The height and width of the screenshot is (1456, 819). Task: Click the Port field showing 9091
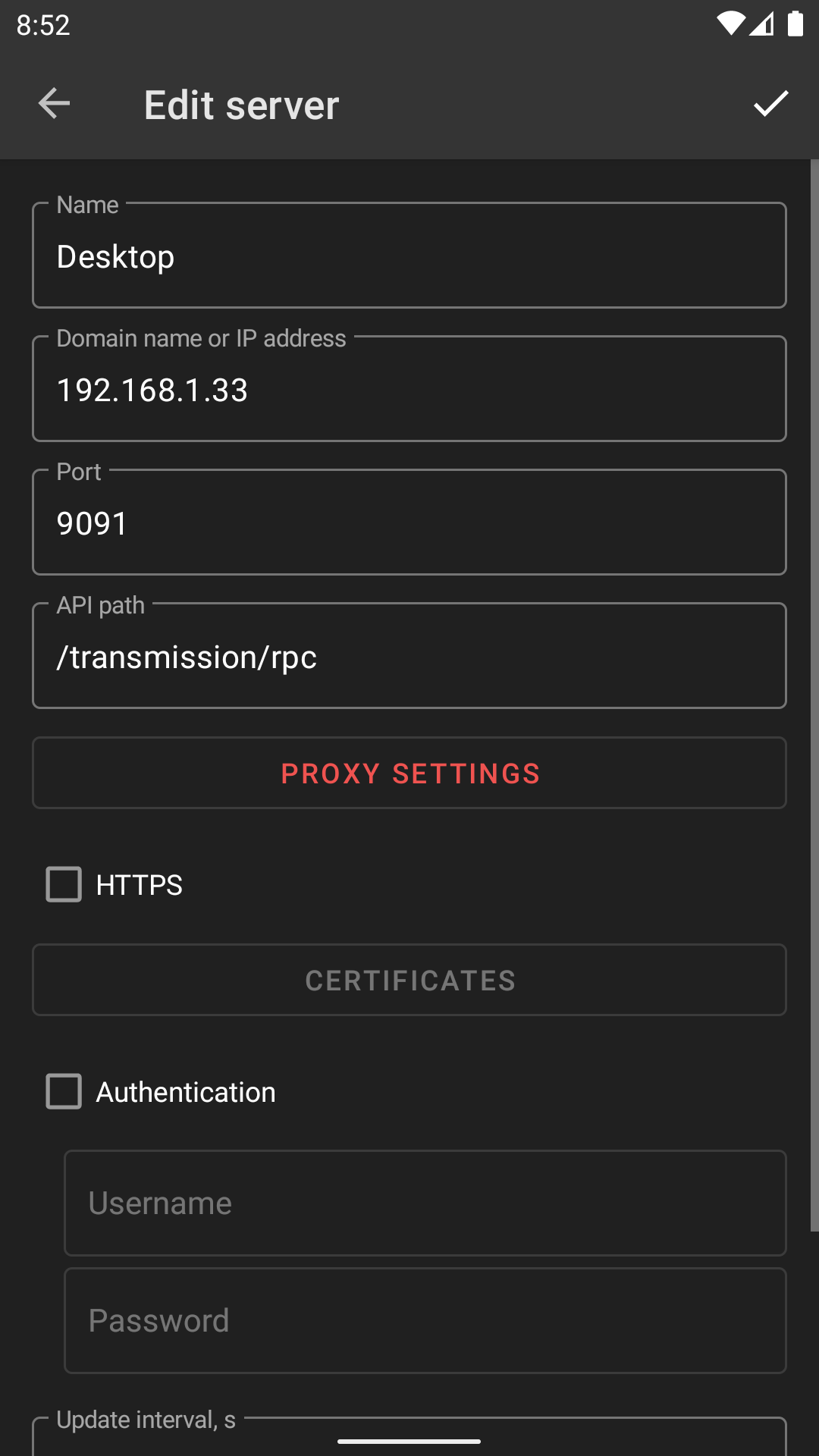click(409, 523)
